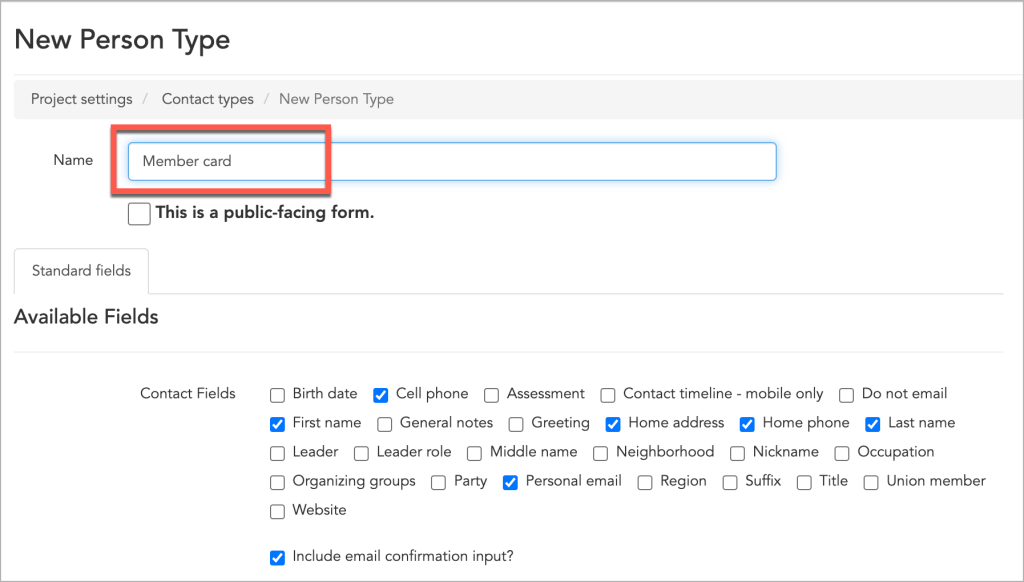Switch to the Standard fields tab
The width and height of the screenshot is (1024, 582).
(80, 270)
